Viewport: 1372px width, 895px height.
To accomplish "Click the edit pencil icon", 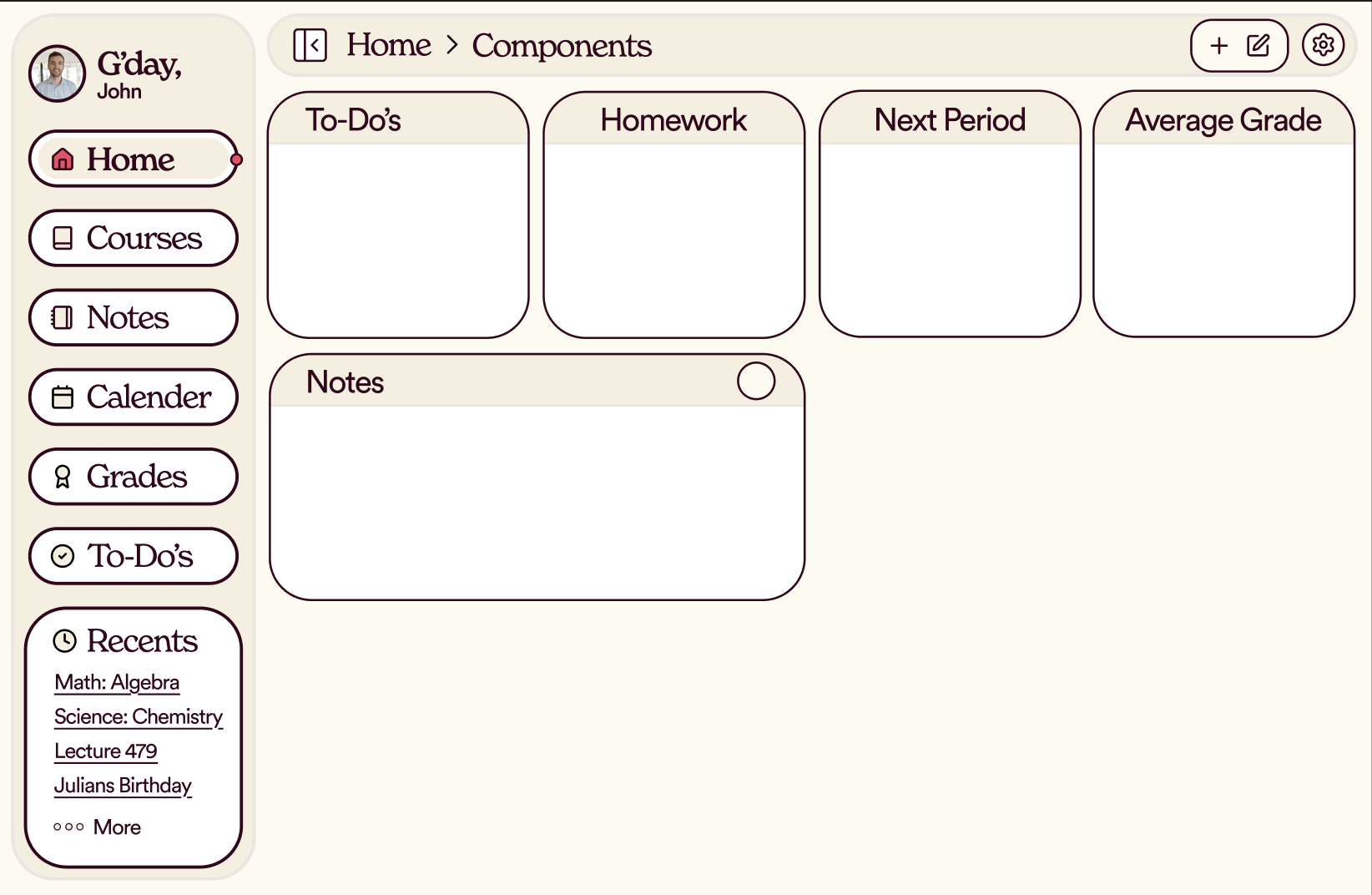I will 1259,45.
